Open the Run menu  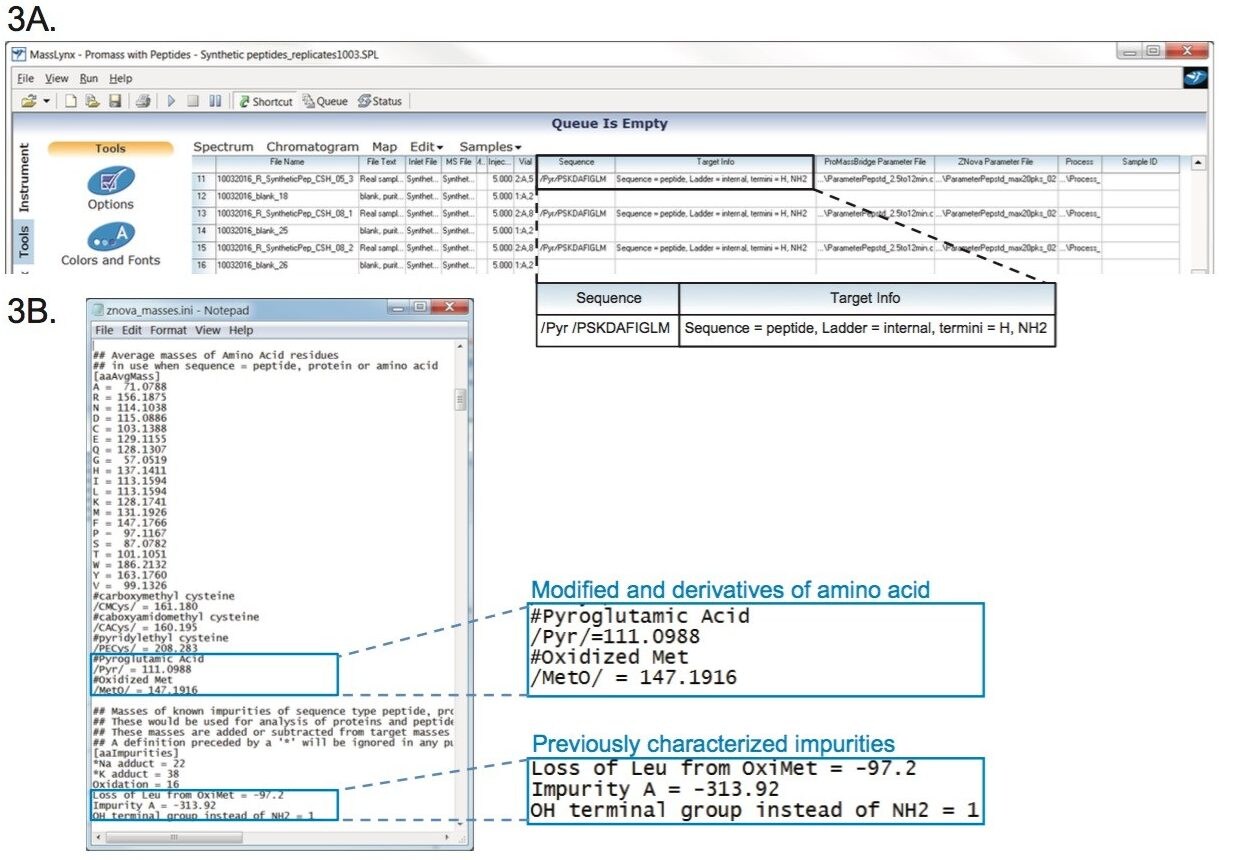coord(89,78)
